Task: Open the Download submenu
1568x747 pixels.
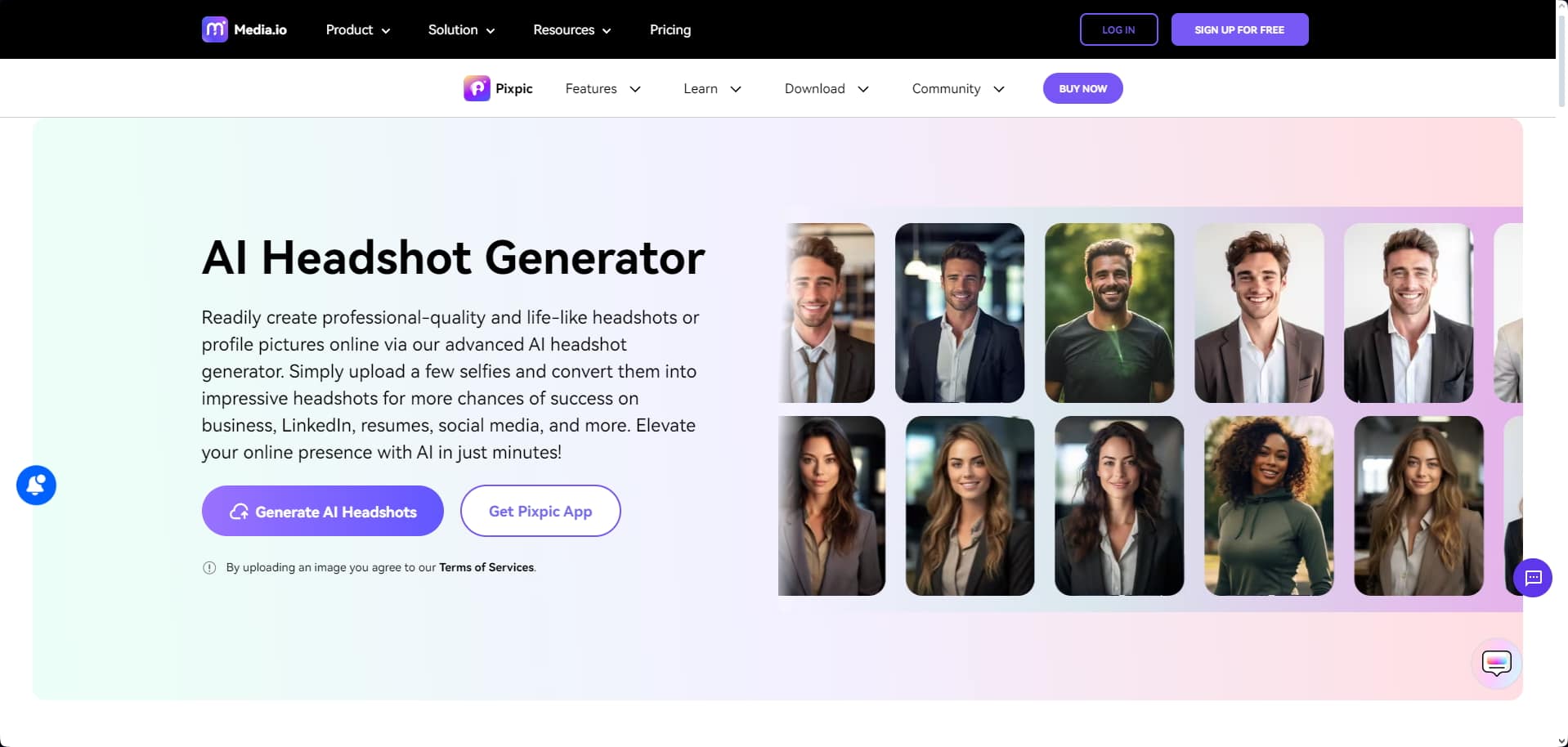Action: pos(827,88)
